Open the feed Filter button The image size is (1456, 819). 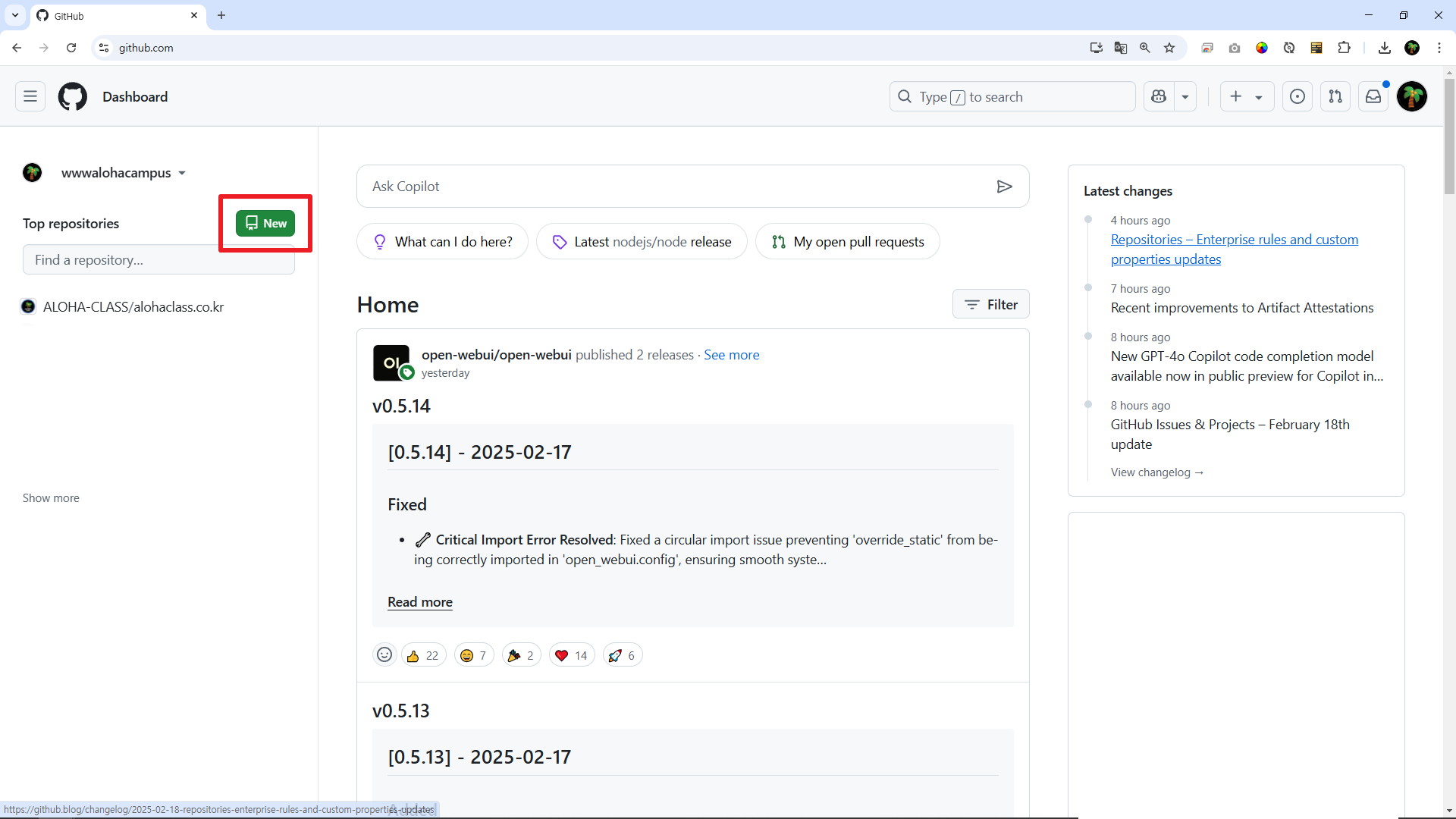coord(991,304)
